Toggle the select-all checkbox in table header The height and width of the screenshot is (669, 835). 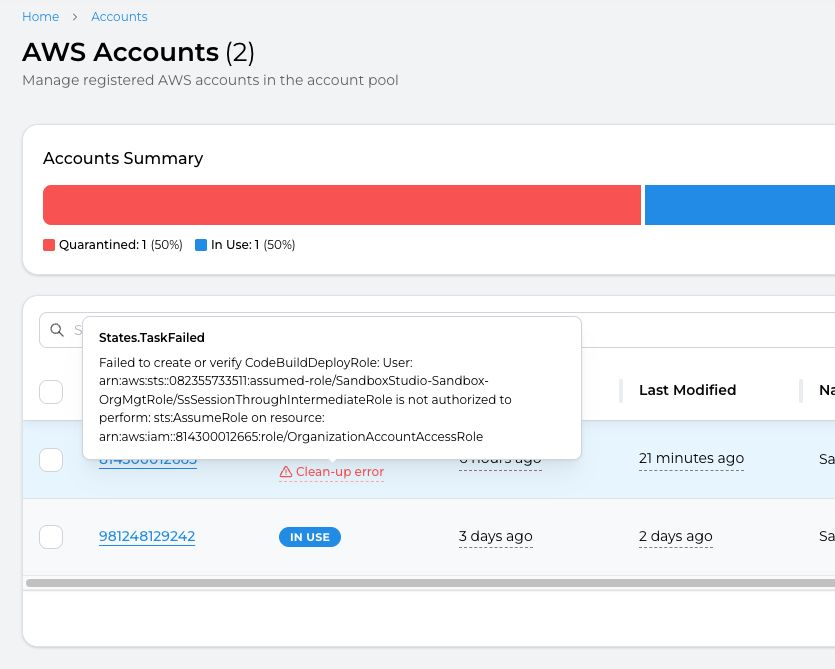coord(51,392)
